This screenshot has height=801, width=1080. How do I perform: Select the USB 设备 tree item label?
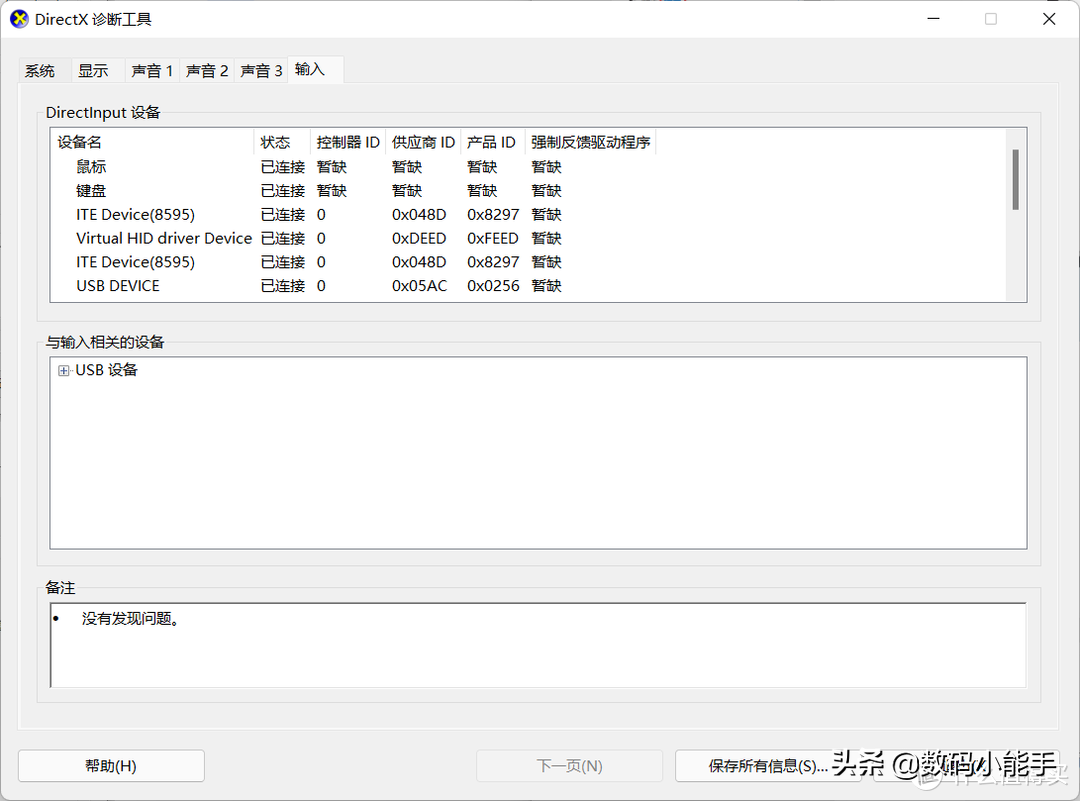coord(106,370)
